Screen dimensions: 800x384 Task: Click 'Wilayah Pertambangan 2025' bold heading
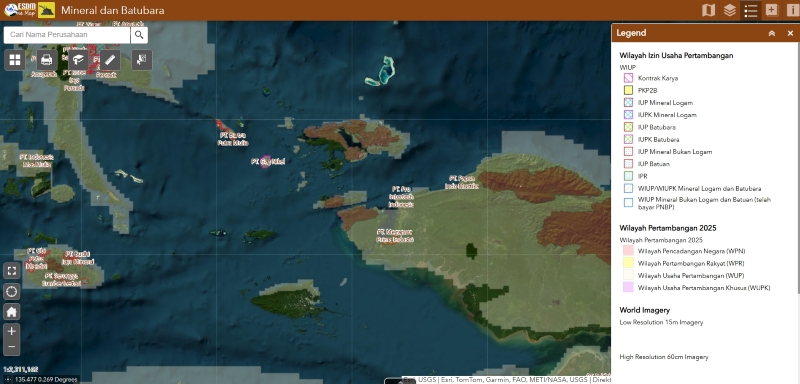[x=668, y=228]
